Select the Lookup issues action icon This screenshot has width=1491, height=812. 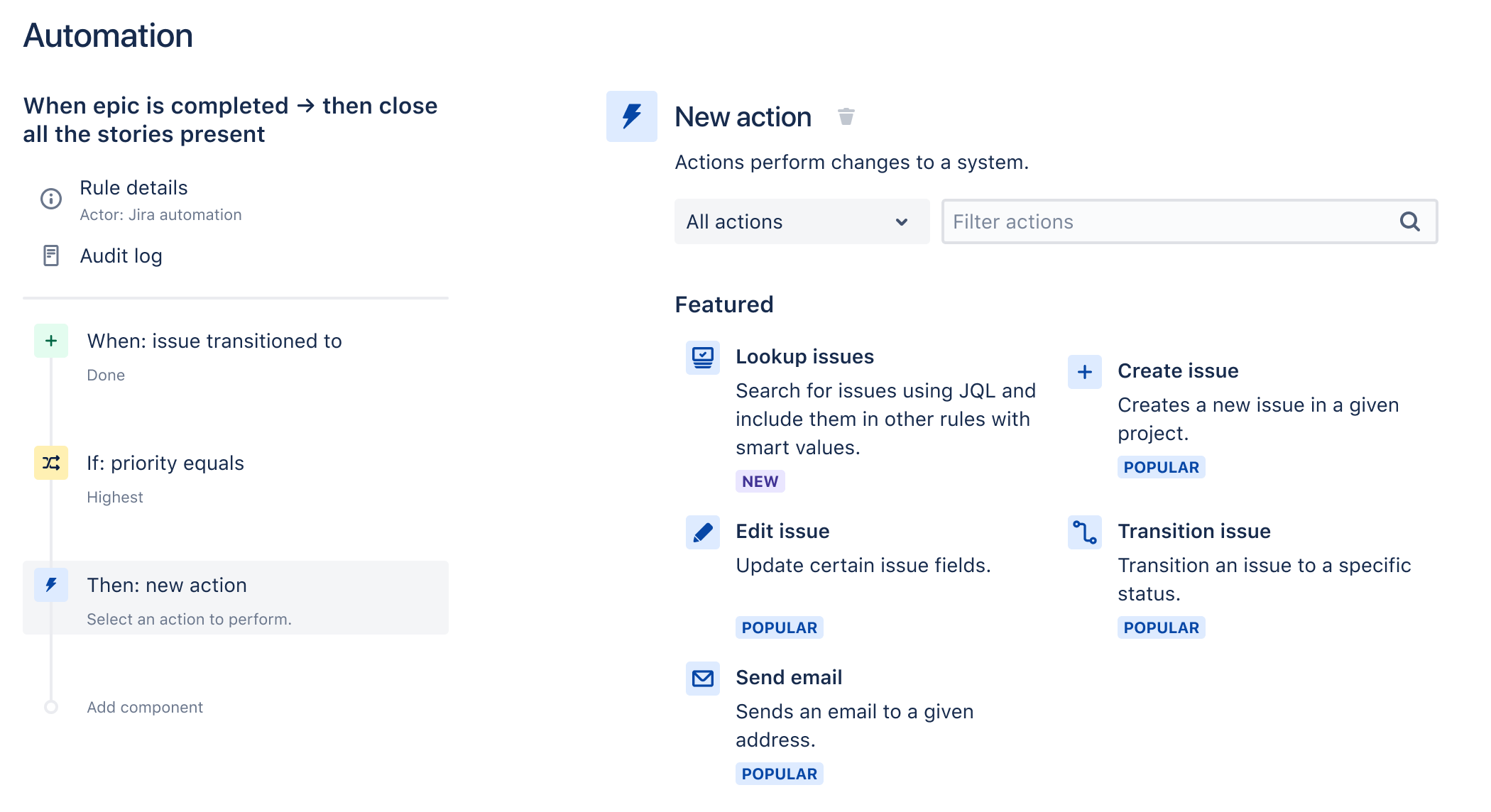coord(702,358)
